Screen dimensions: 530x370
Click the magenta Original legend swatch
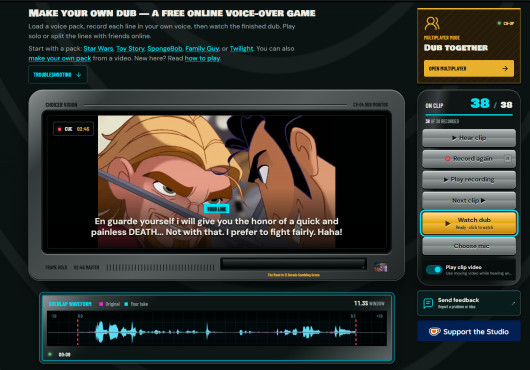pyautogui.click(x=101, y=304)
